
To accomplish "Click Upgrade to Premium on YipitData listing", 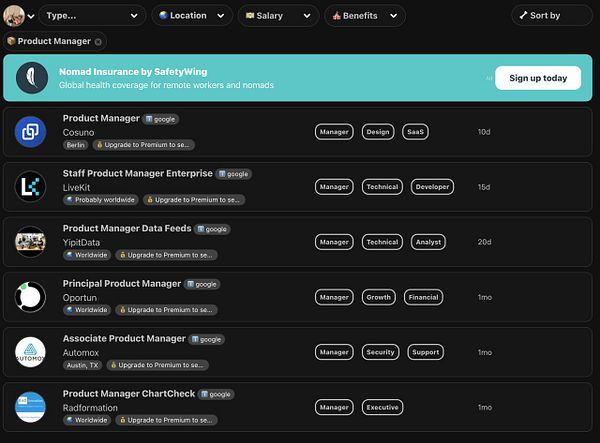I will [166, 255].
